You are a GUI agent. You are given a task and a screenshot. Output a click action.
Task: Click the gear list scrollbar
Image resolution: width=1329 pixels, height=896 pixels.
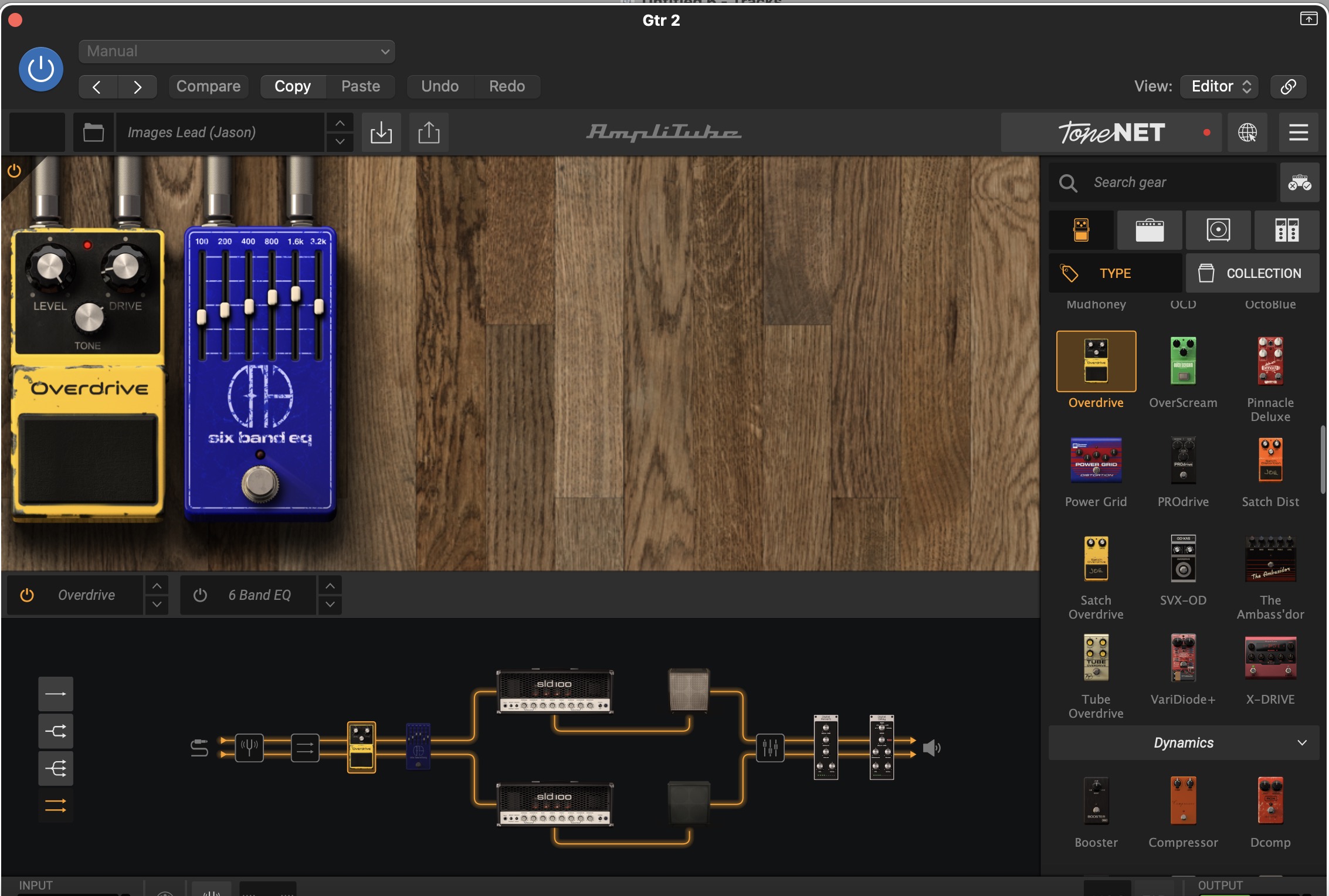click(x=1323, y=460)
